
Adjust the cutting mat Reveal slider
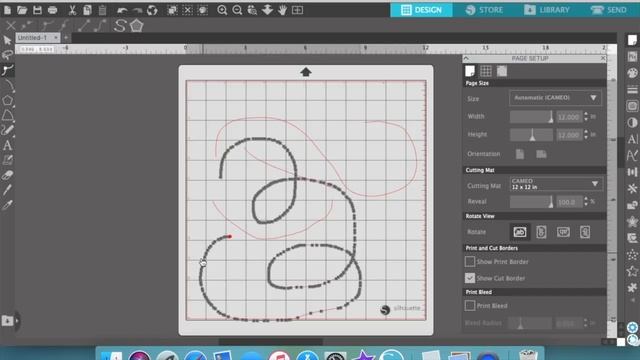click(531, 202)
